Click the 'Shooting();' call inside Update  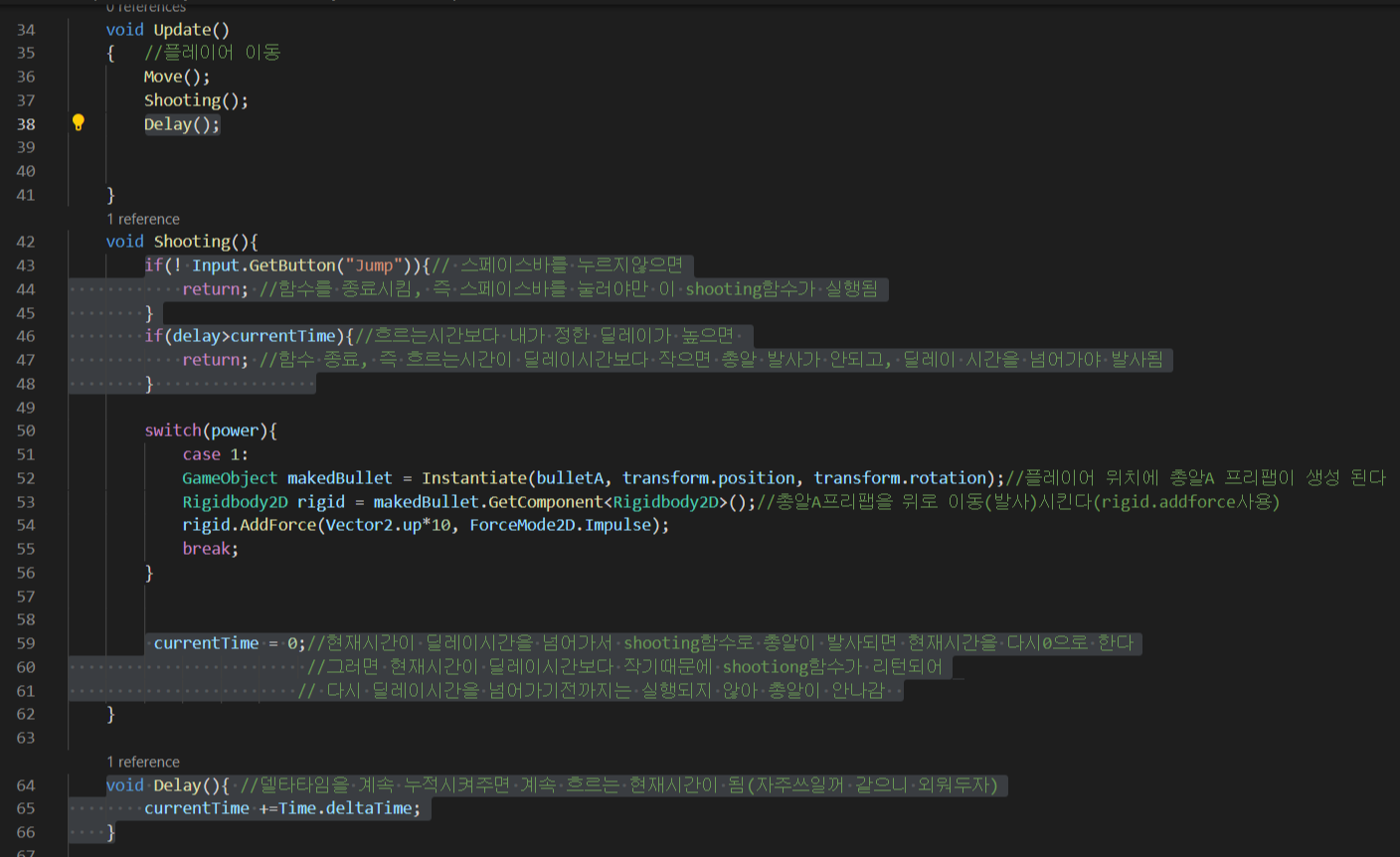(196, 100)
